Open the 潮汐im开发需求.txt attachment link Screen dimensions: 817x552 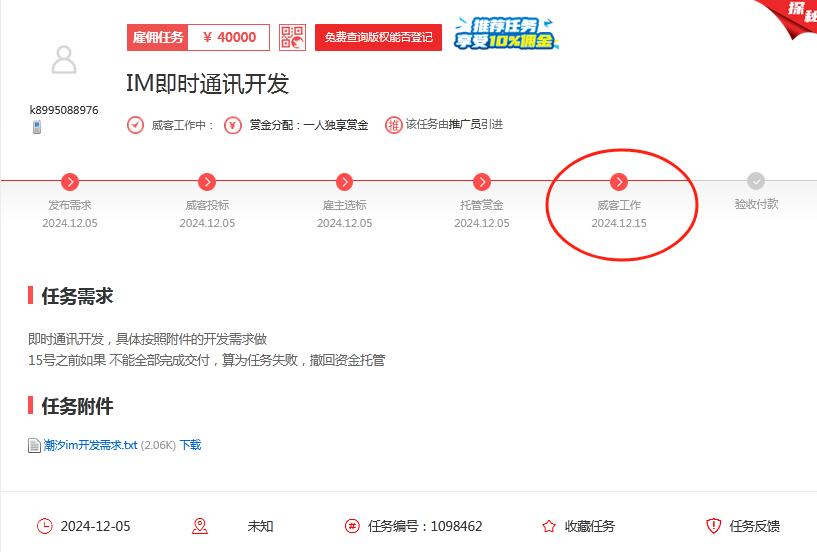click(90, 445)
